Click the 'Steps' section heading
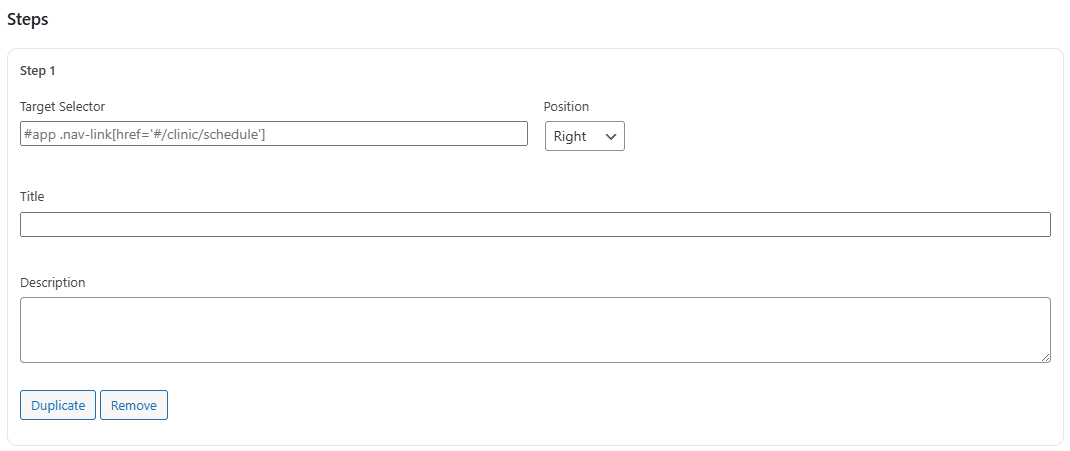This screenshot has width=1070, height=451. [28, 19]
